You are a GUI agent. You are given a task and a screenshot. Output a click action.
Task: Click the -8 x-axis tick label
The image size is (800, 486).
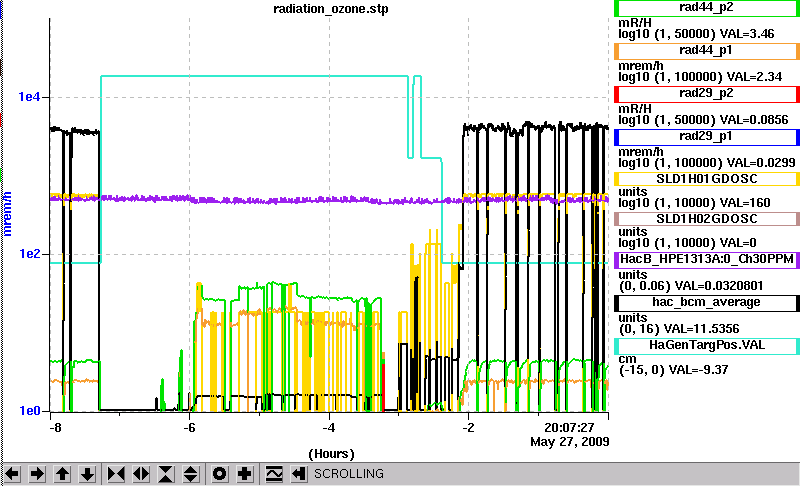click(x=55, y=427)
